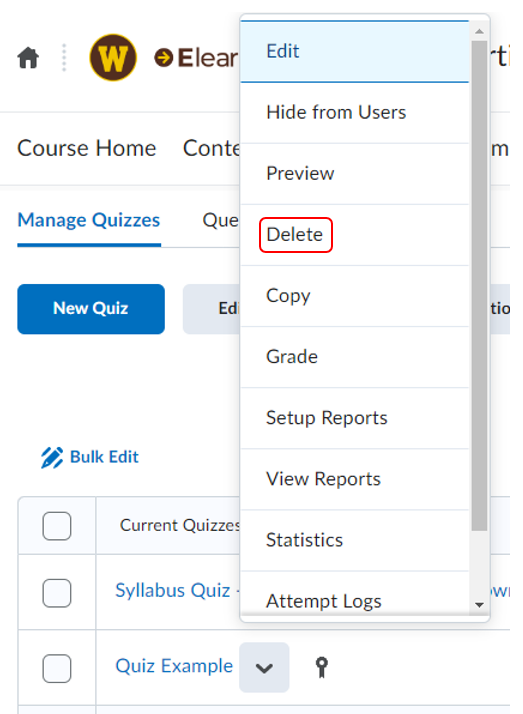
Task: Check the Quiz Example row checkbox
Action: pyautogui.click(x=57, y=668)
